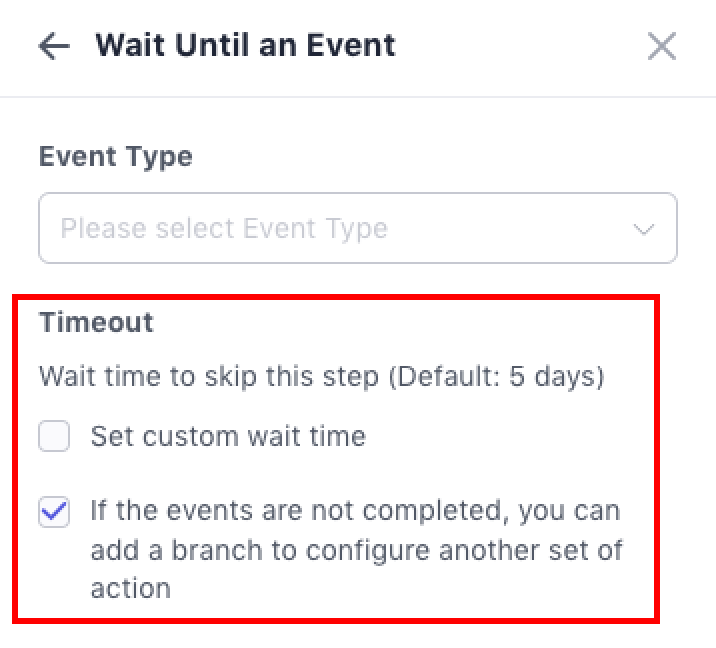Image resolution: width=716 pixels, height=648 pixels.
Task: Click the 'Set custom wait time' label
Action: [228, 437]
